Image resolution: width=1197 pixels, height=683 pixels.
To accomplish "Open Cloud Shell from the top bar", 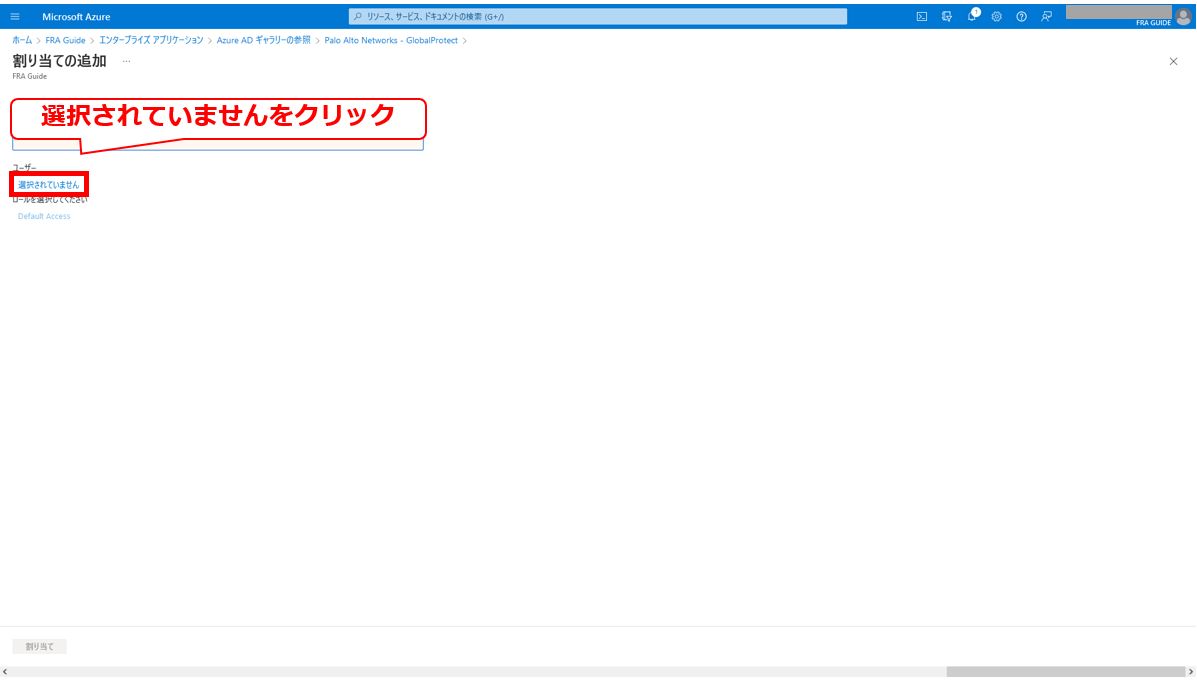I will click(x=921, y=16).
